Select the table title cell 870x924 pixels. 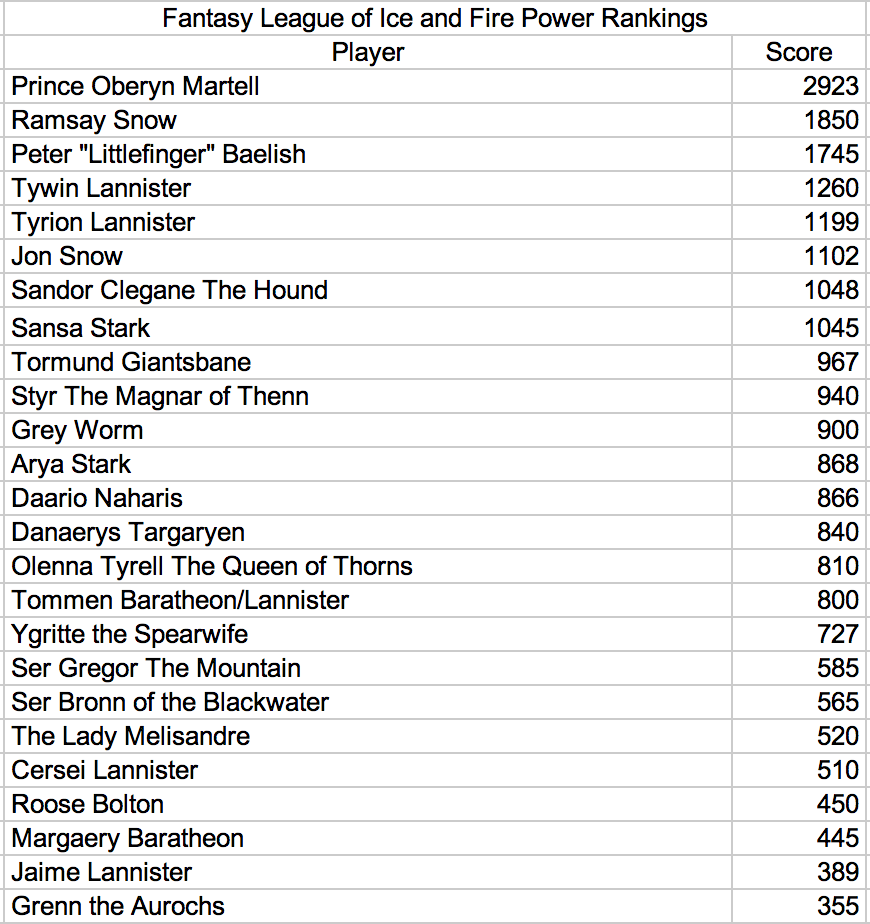click(x=436, y=18)
